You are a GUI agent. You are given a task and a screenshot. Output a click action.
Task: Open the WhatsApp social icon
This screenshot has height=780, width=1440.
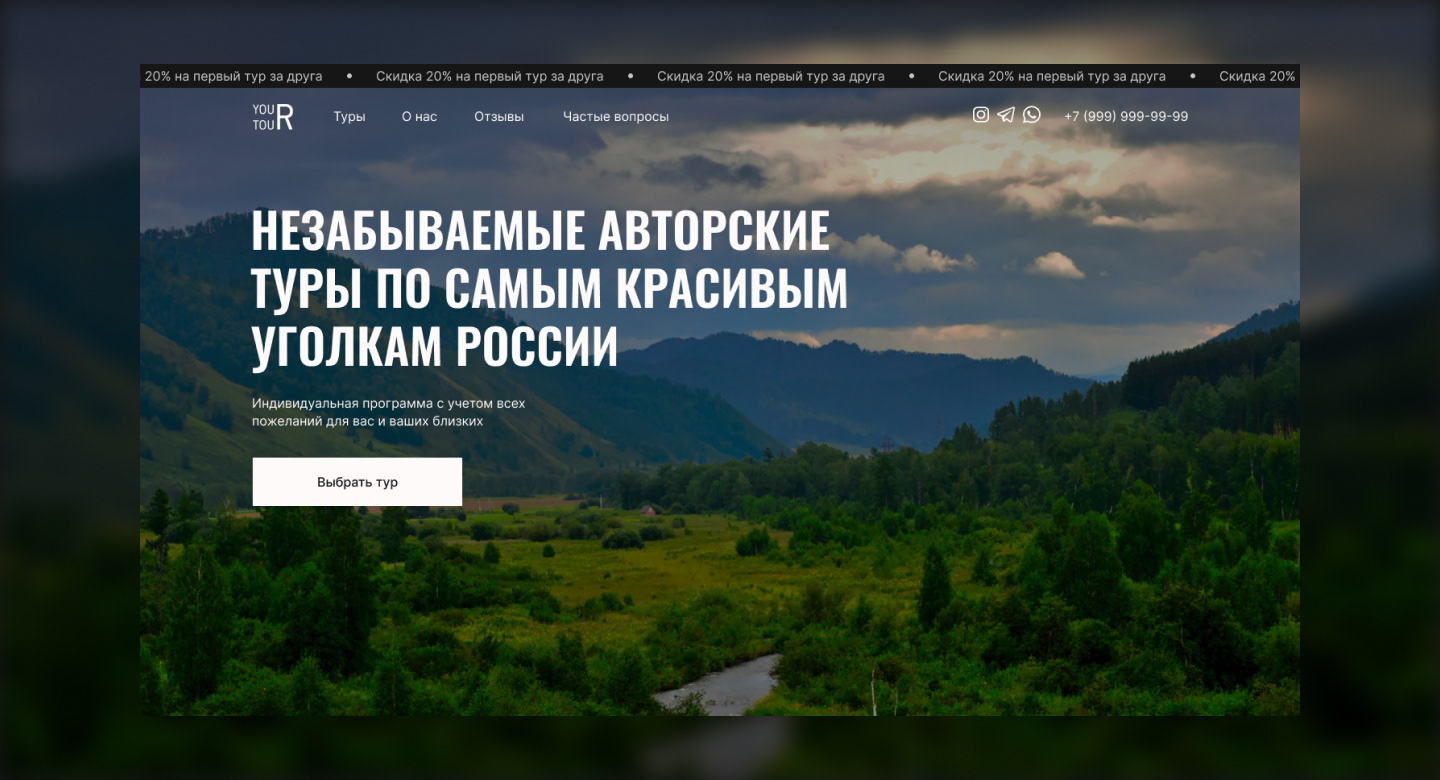point(1032,115)
